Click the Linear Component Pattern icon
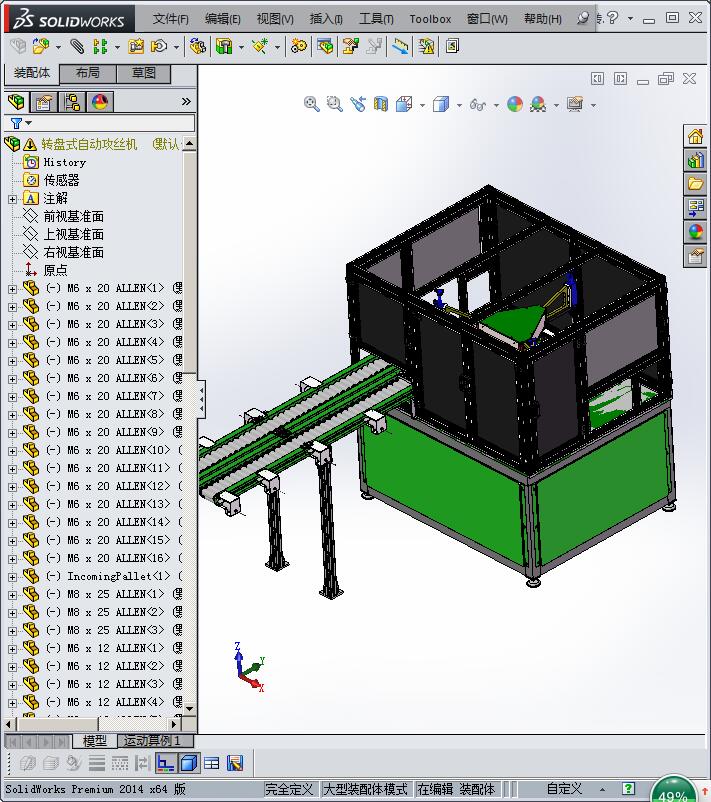 pyautogui.click(x=100, y=47)
